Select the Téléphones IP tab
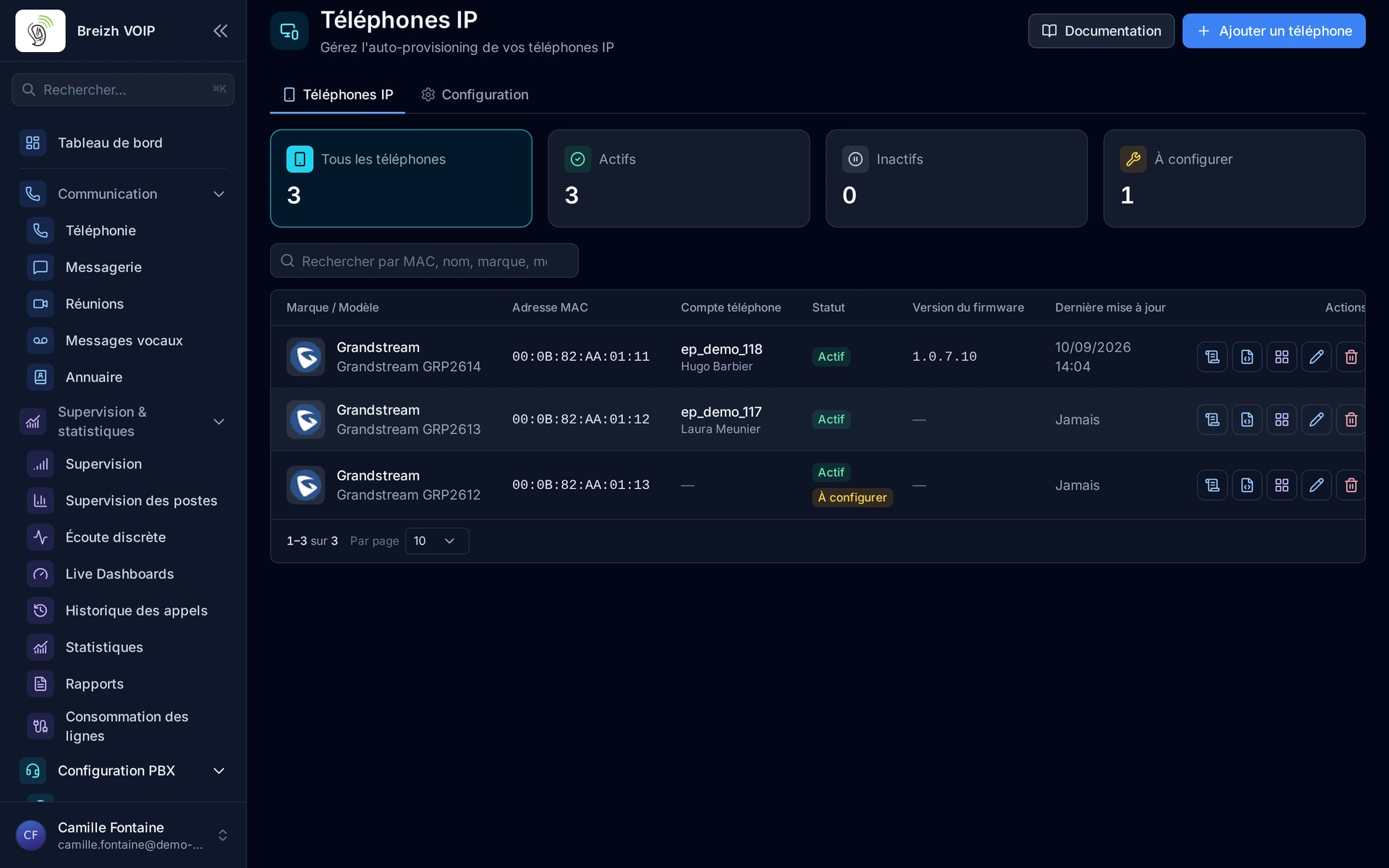 tap(338, 95)
